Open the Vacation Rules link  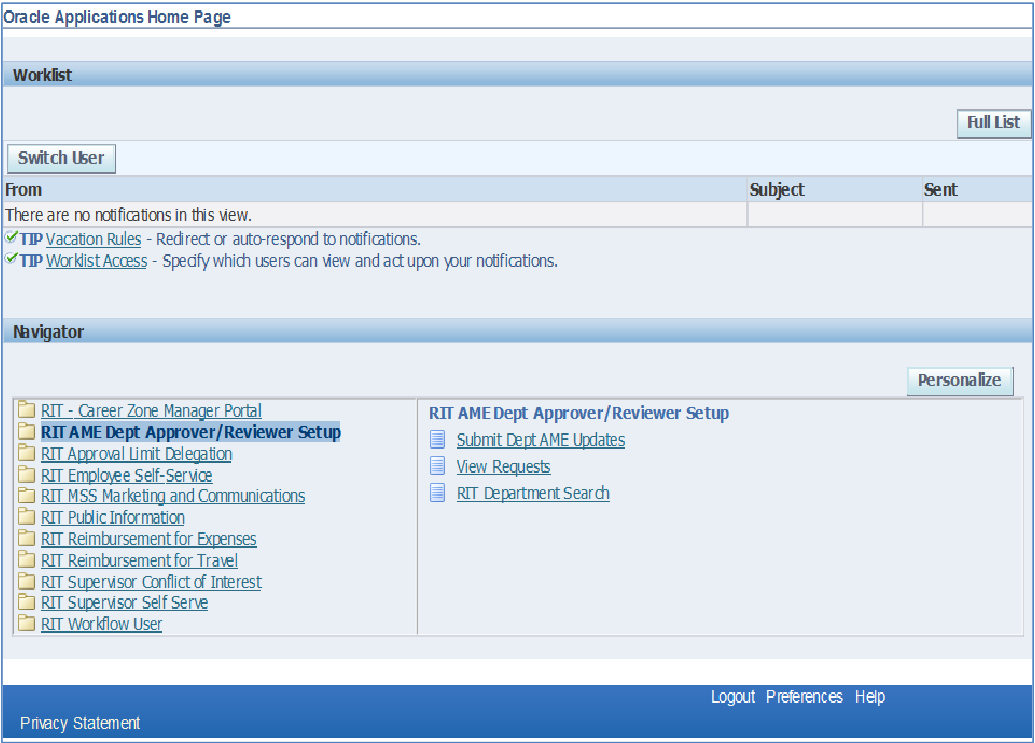pyautogui.click(x=93, y=239)
